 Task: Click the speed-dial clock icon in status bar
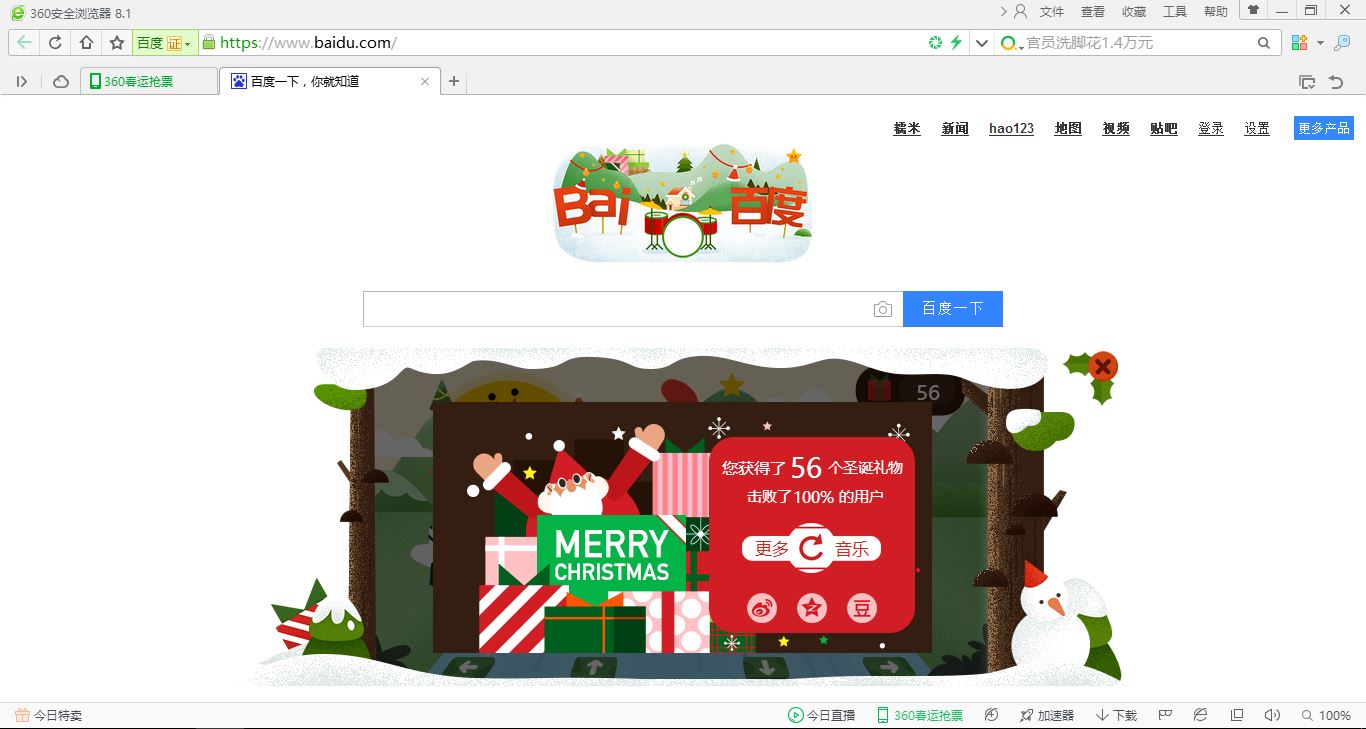click(991, 715)
